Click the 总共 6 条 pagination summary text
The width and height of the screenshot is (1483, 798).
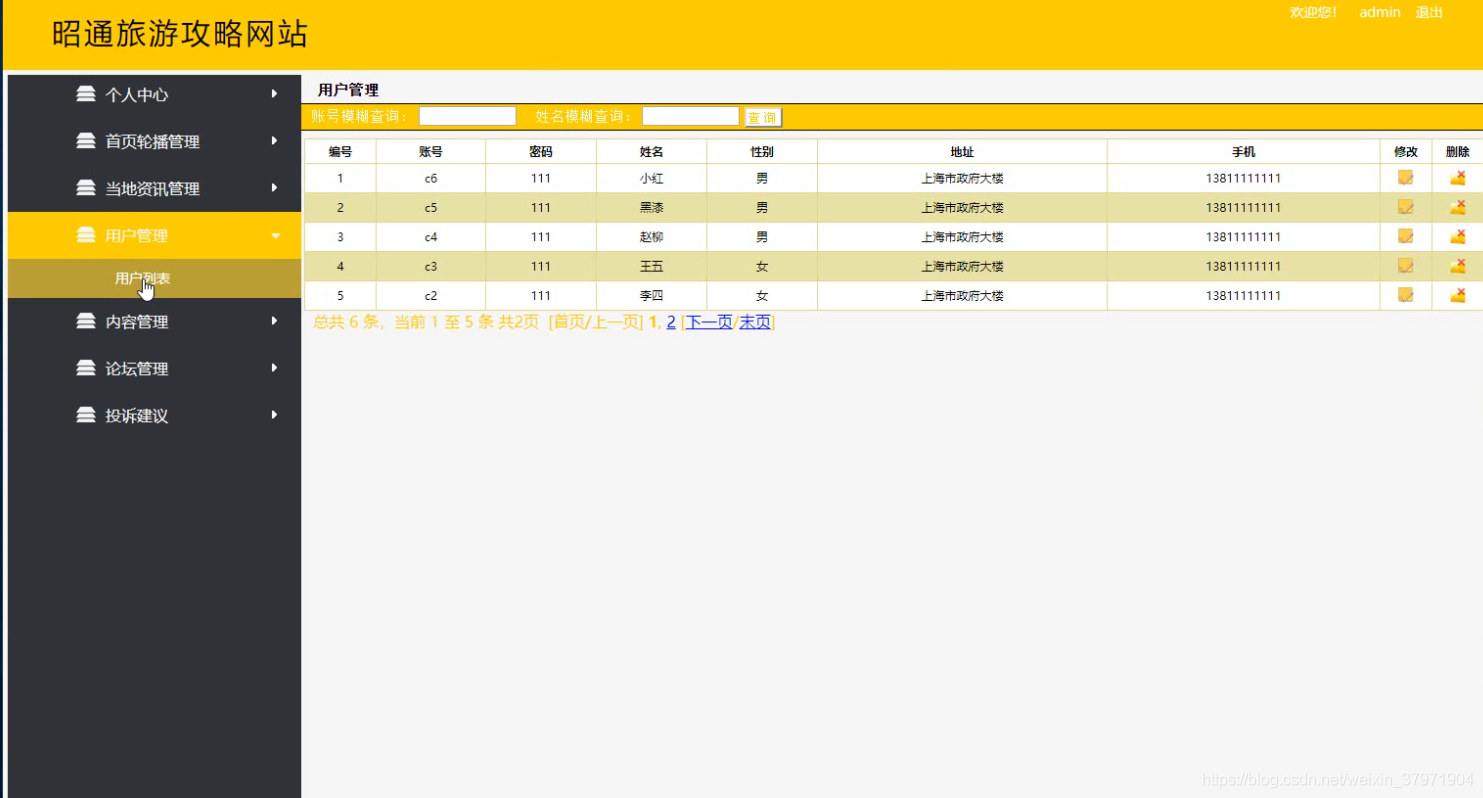pyautogui.click(x=348, y=322)
